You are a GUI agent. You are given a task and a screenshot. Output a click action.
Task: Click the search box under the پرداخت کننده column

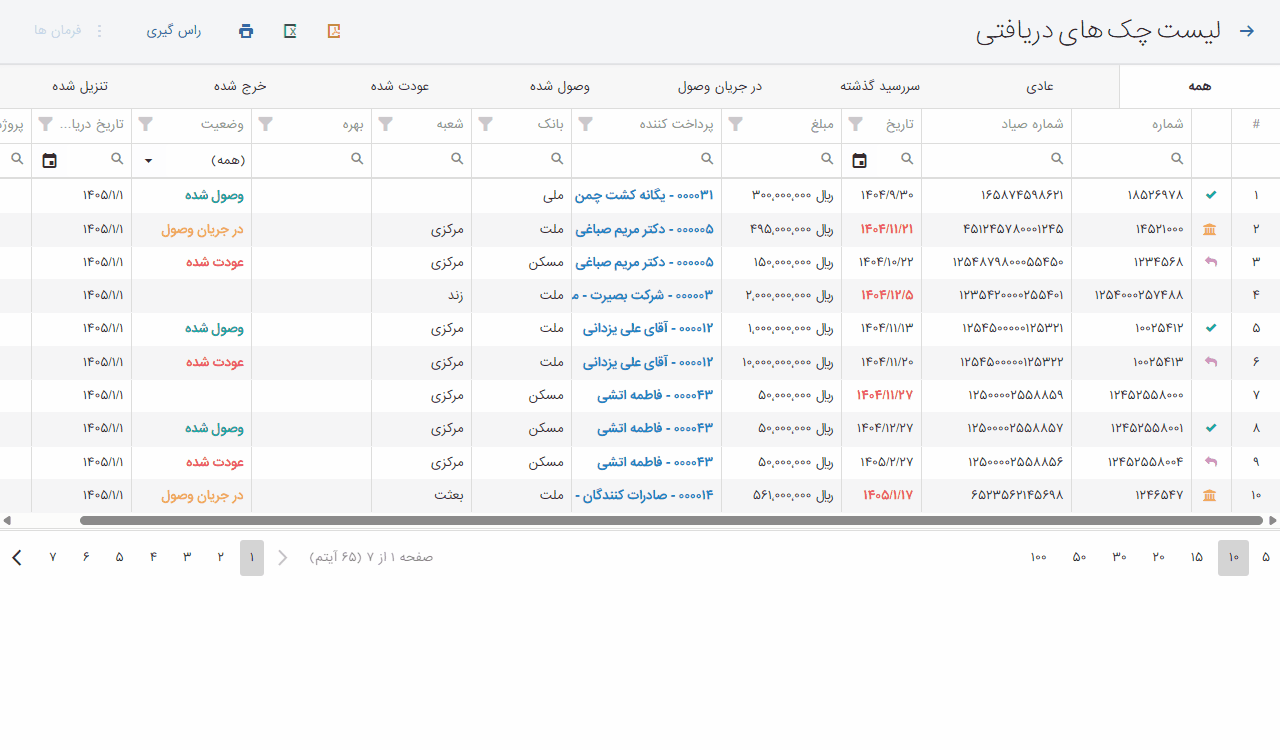click(x=646, y=160)
